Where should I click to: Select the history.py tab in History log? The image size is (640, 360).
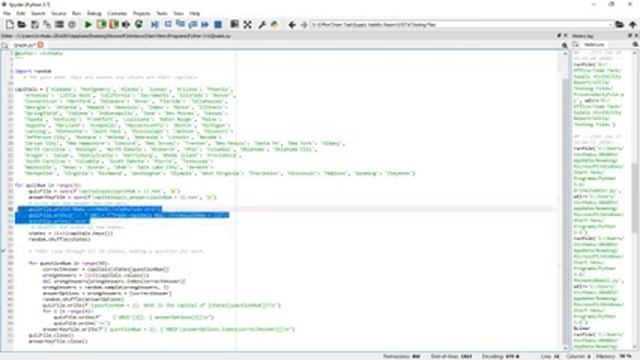tap(594, 44)
